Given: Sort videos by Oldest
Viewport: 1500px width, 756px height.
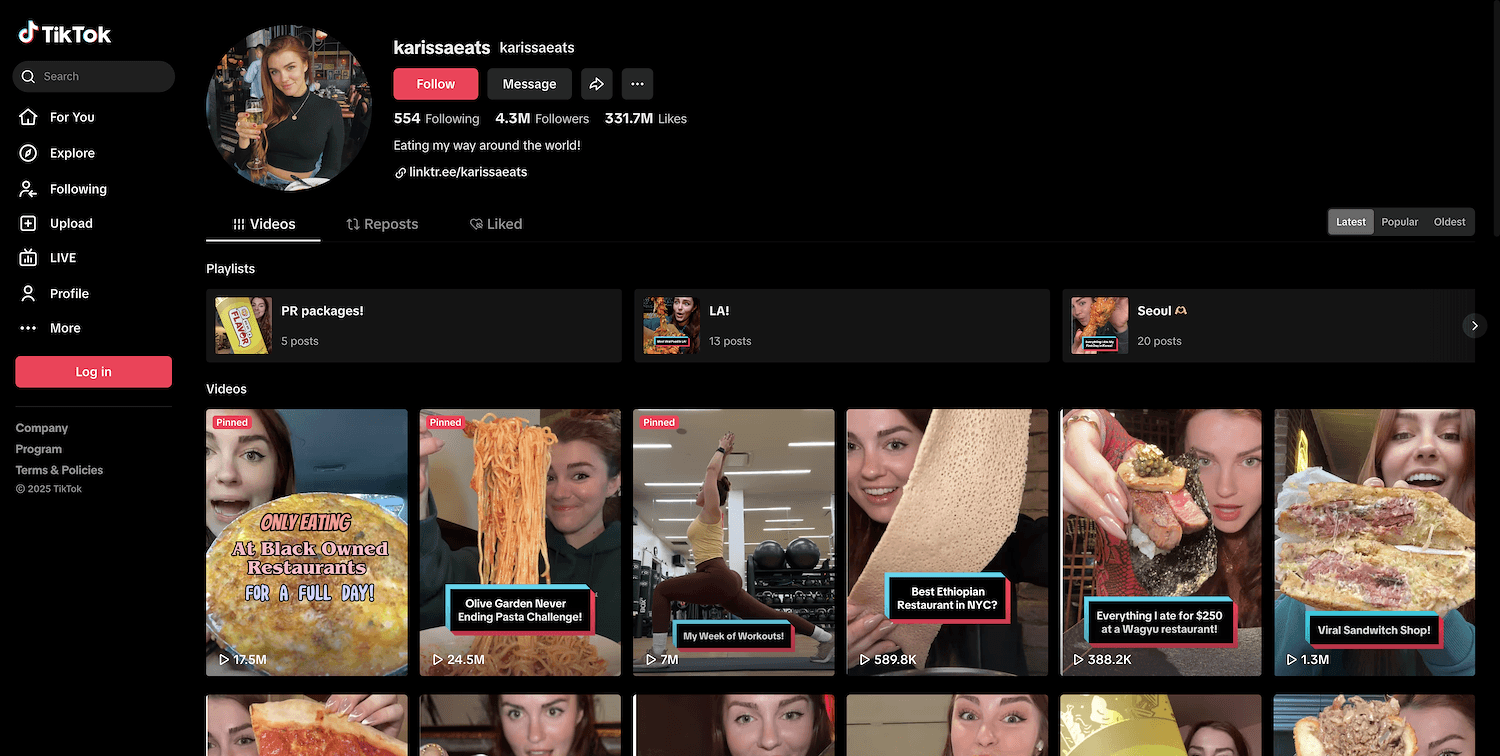Looking at the screenshot, I should (x=1449, y=222).
